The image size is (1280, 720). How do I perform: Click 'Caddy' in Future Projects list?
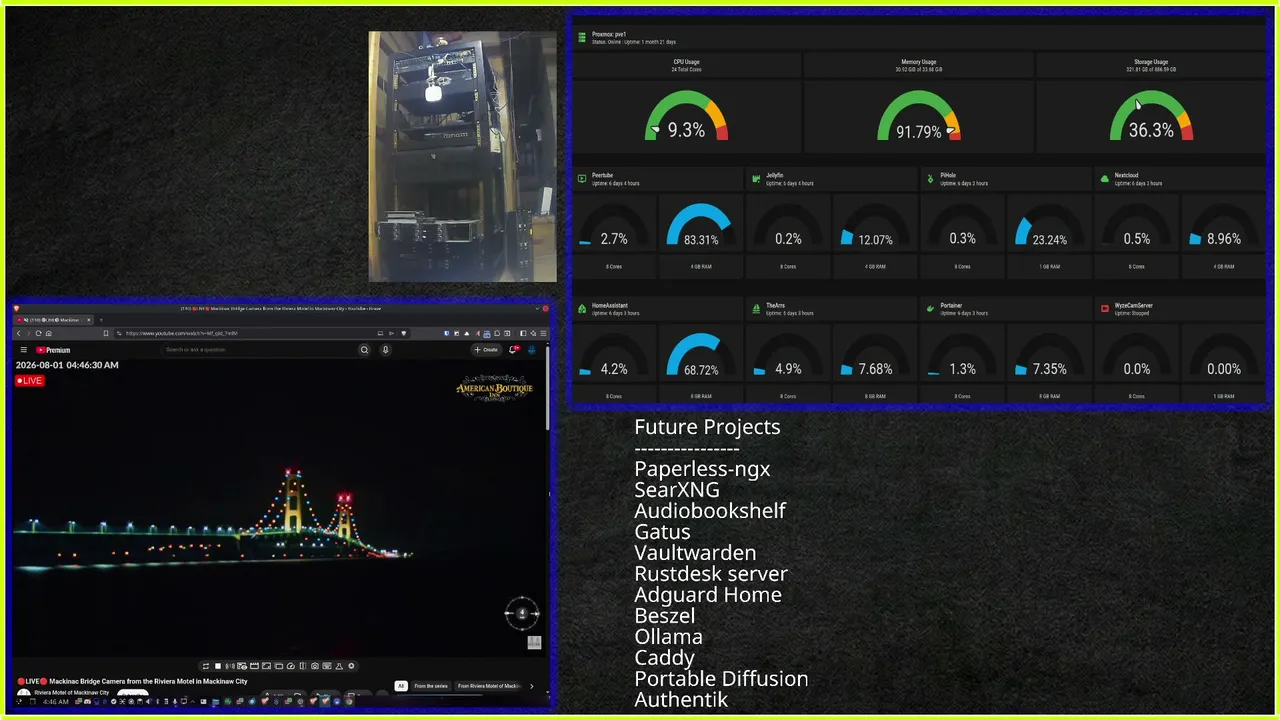coord(664,658)
